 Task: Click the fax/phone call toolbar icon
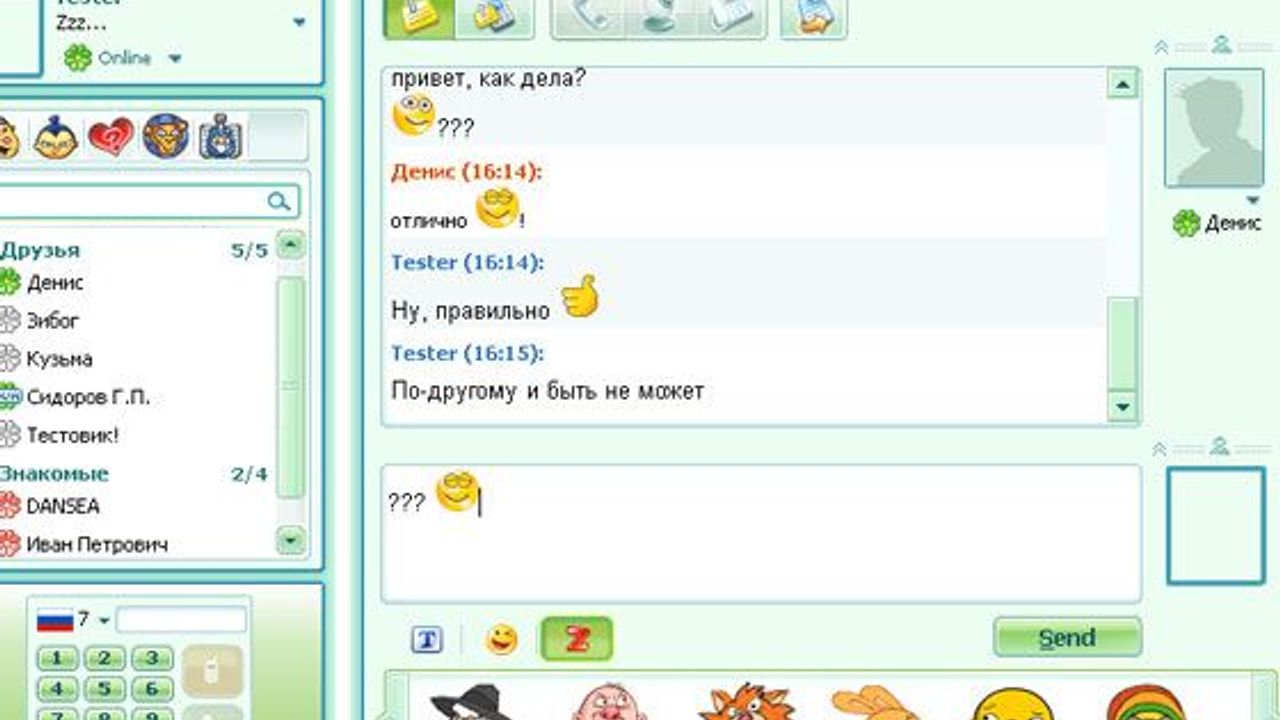(x=731, y=17)
